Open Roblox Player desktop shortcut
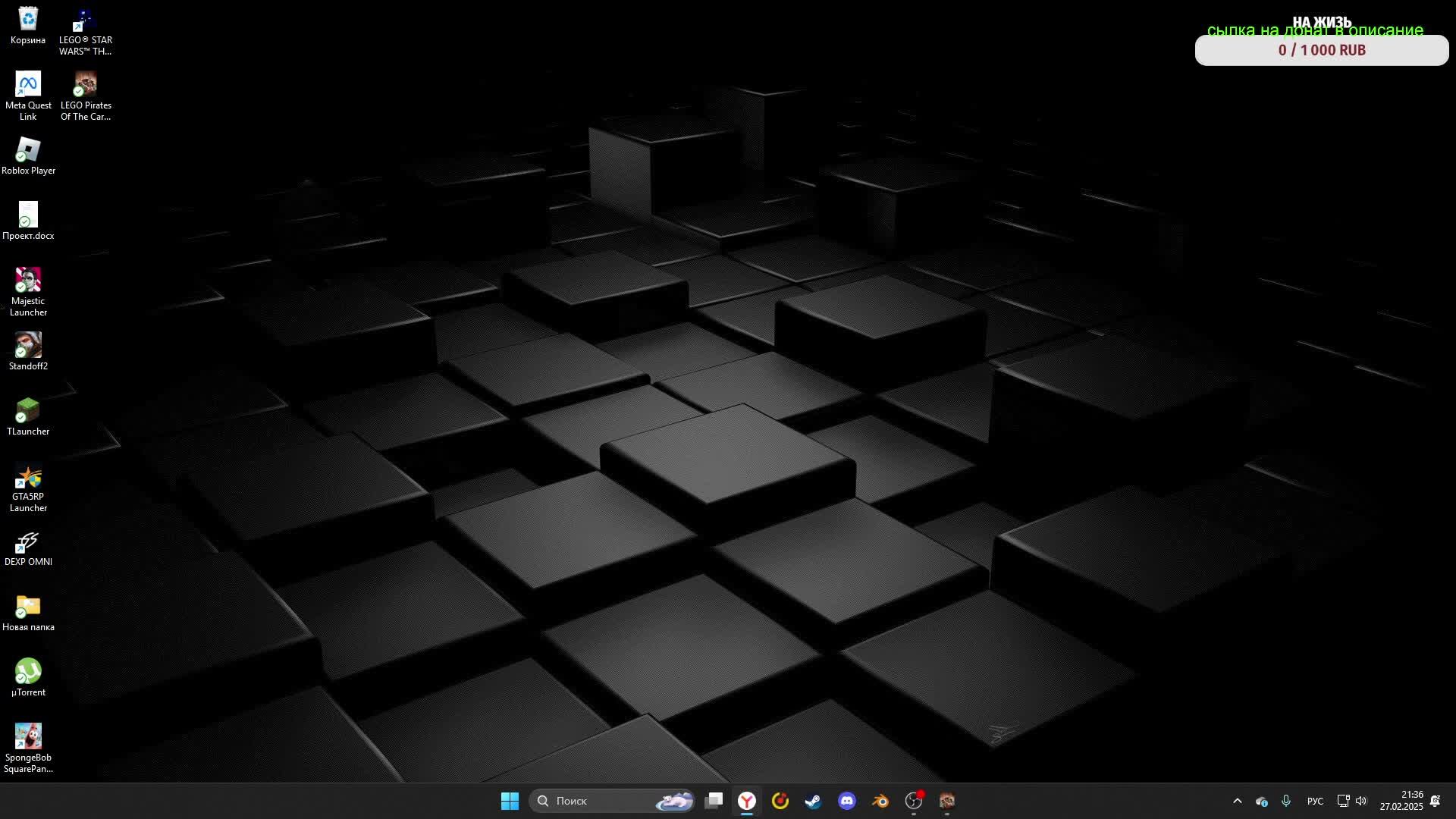The image size is (1456, 819). 28,155
